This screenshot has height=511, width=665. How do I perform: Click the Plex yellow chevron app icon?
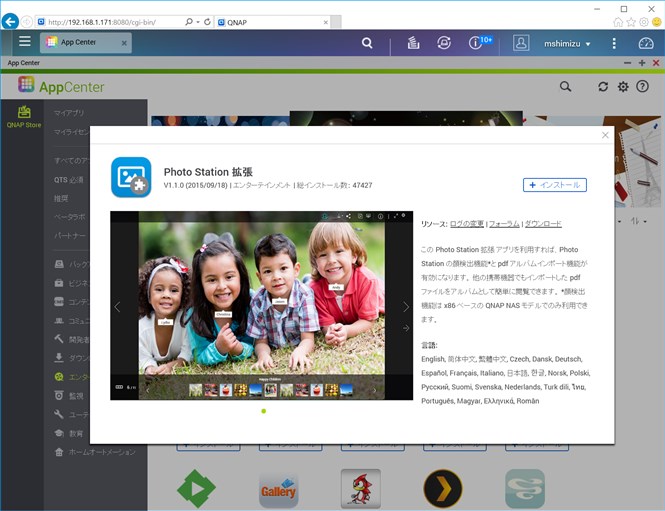coord(443,489)
